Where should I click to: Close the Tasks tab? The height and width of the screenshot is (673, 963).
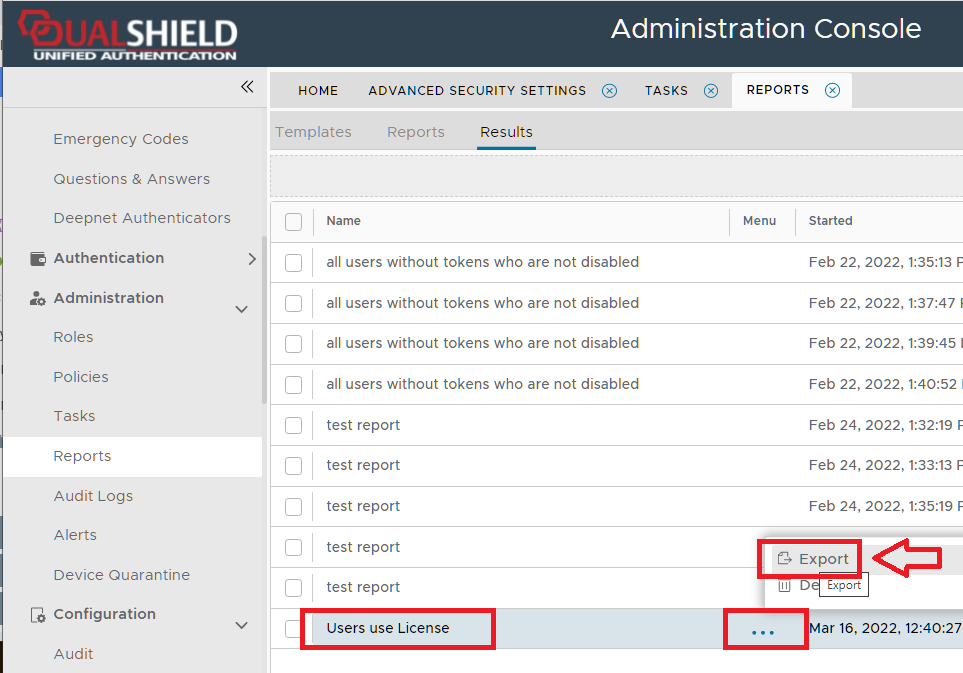click(x=711, y=90)
